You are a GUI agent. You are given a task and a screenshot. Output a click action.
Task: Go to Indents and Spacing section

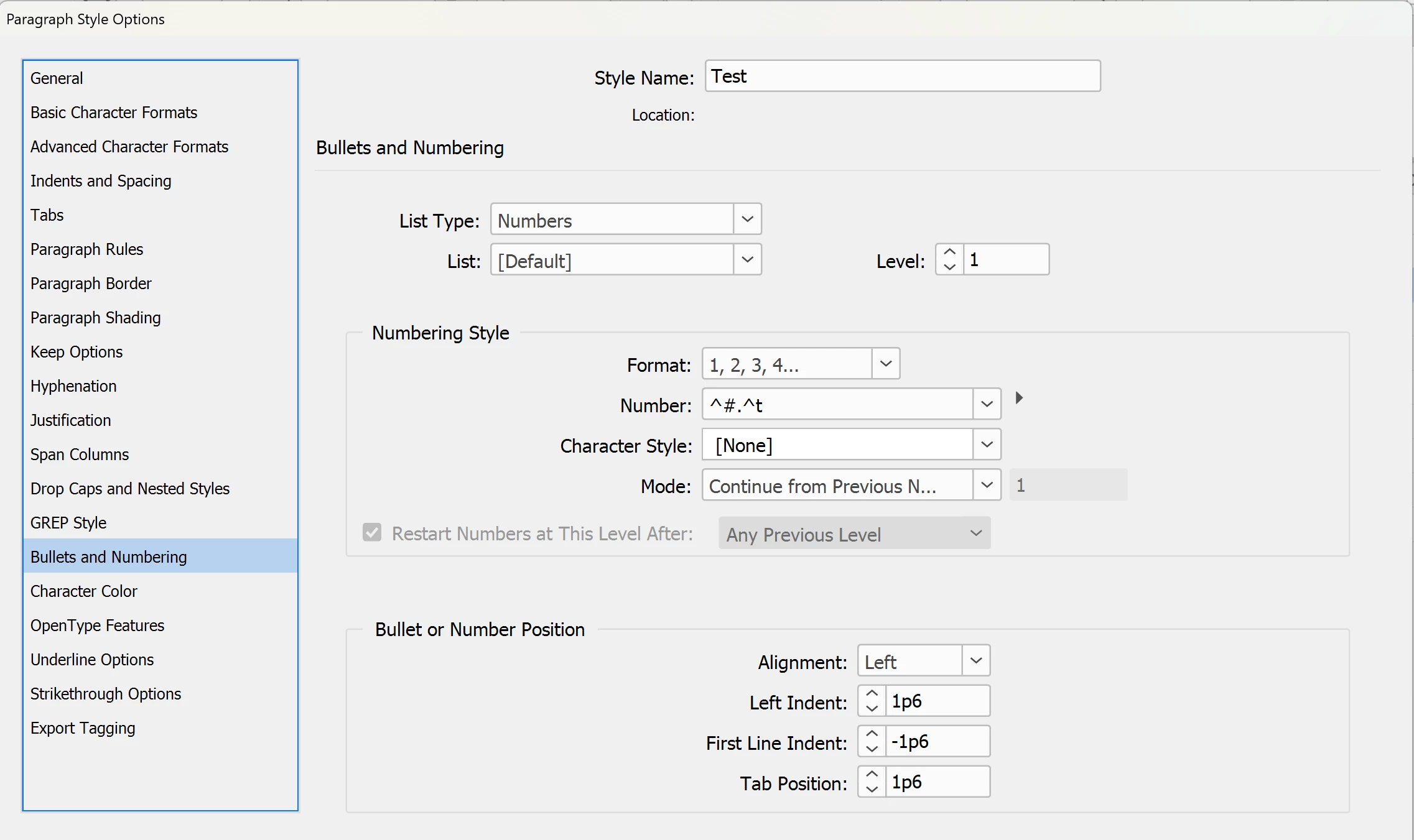tap(101, 181)
